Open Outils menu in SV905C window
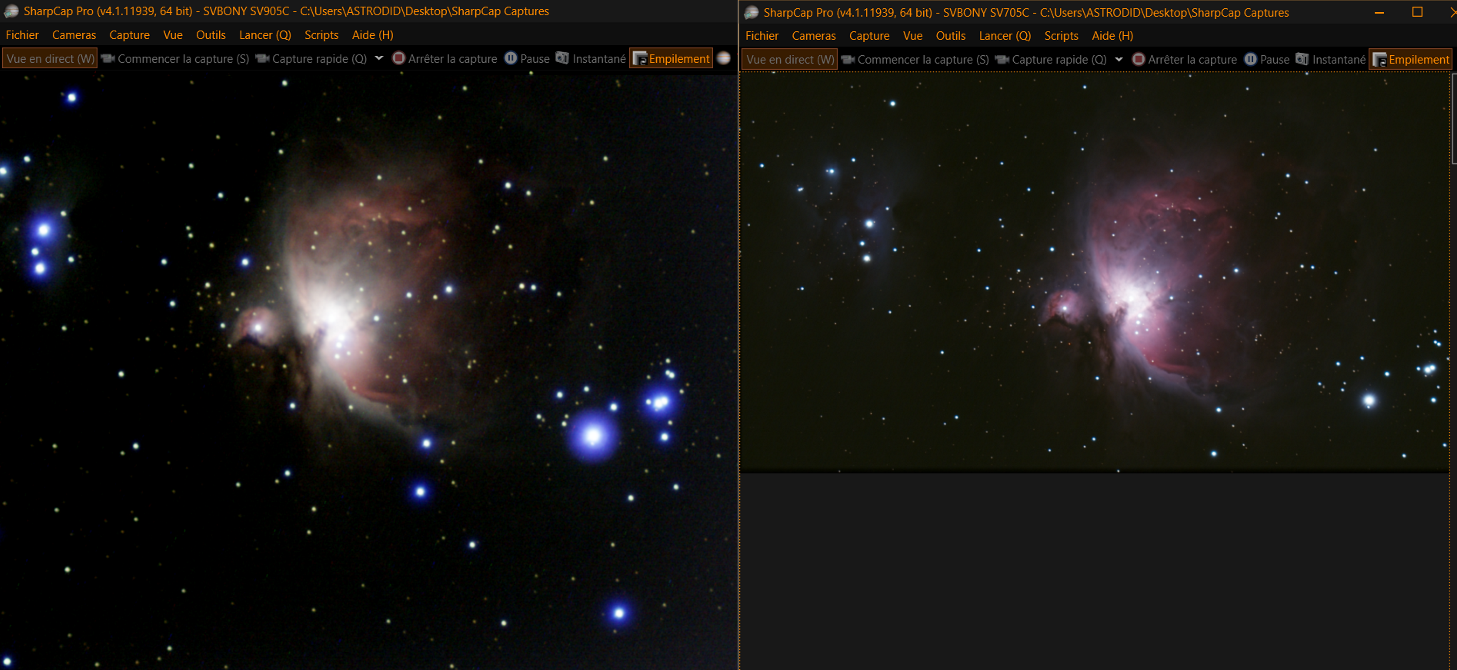1457x670 pixels. [211, 35]
